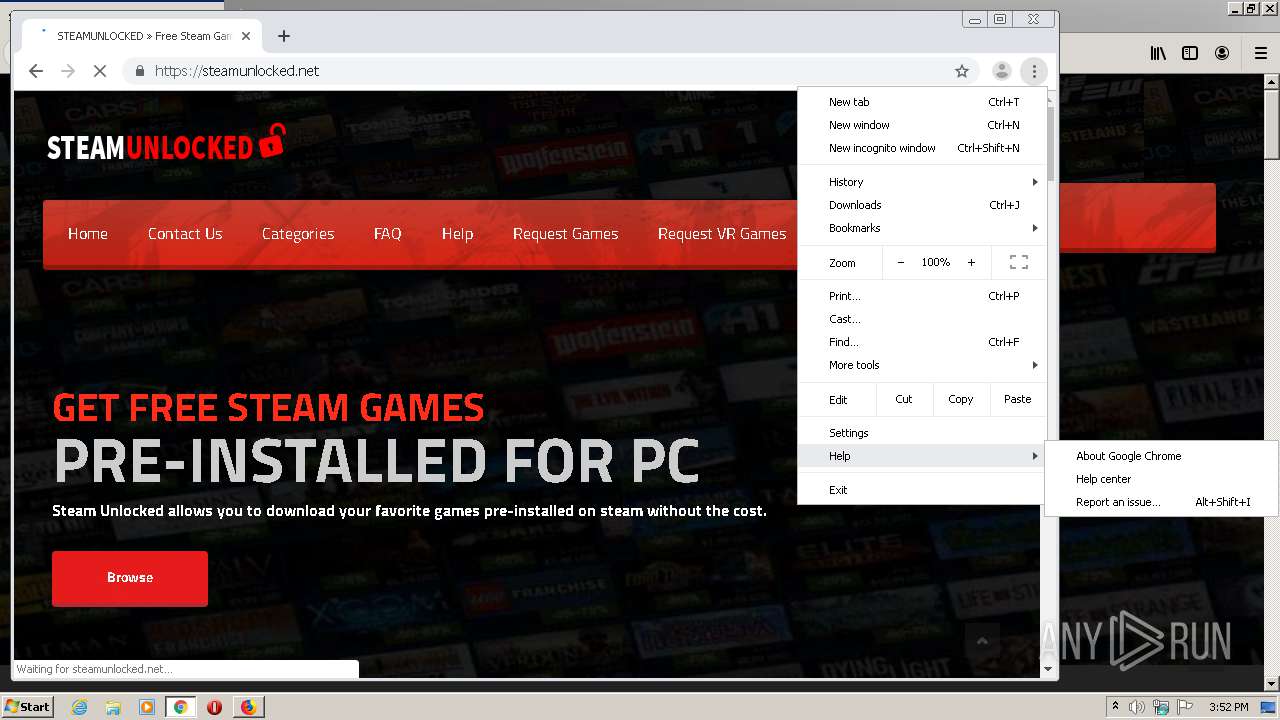Go to Home in the site navigation
Viewport: 1280px width, 720px height.
[x=88, y=234]
